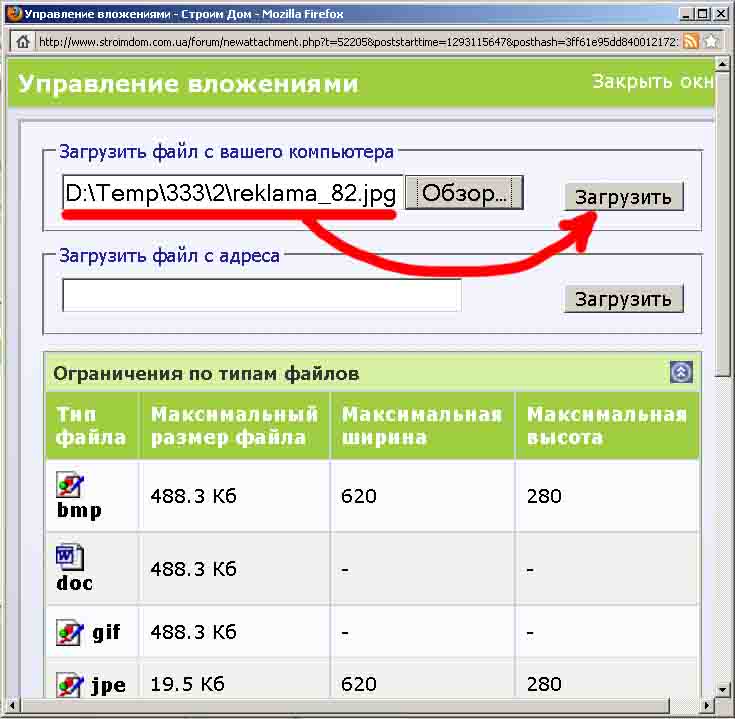
Task: Click the home icon in address bar
Action: pos(22,42)
